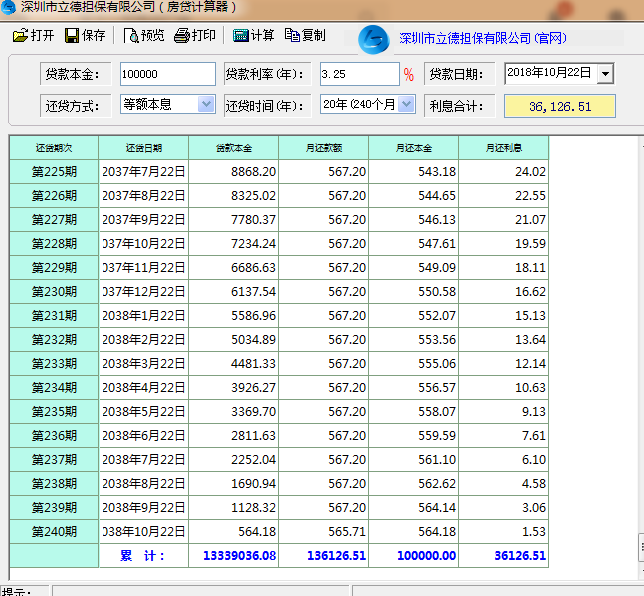644x596 pixels.
Task: Click the title bar application icon
Action: coord(9,7)
